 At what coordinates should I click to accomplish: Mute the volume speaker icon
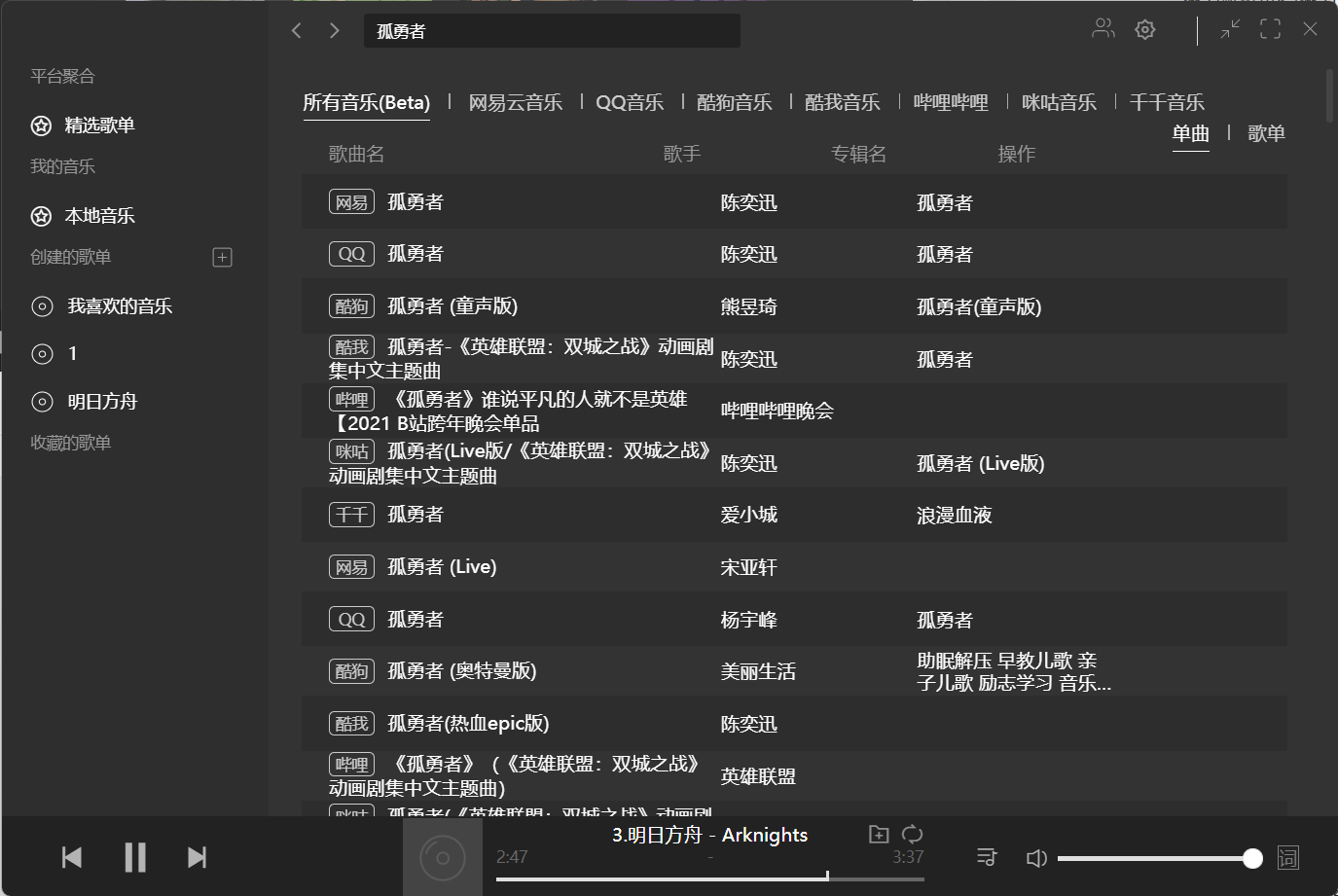[1036, 858]
